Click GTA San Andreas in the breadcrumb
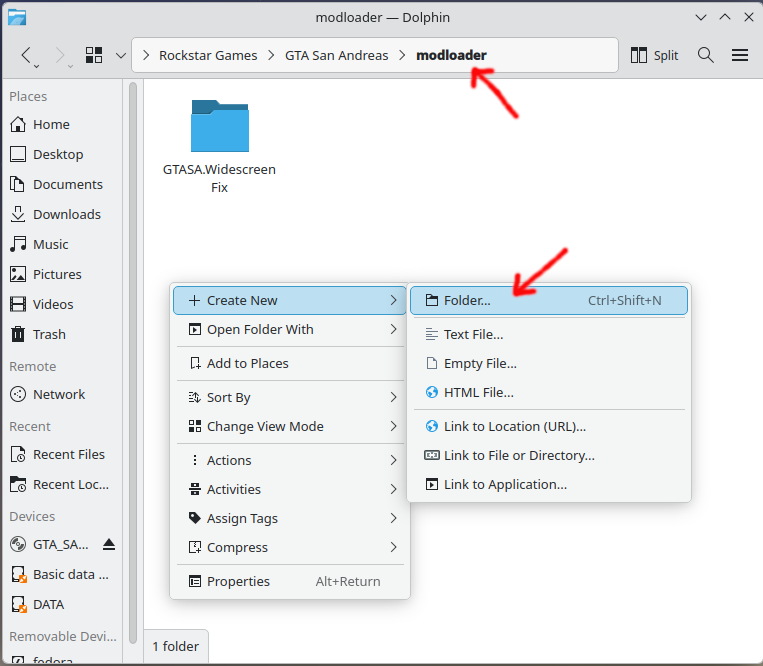The image size is (763, 666). tap(336, 55)
